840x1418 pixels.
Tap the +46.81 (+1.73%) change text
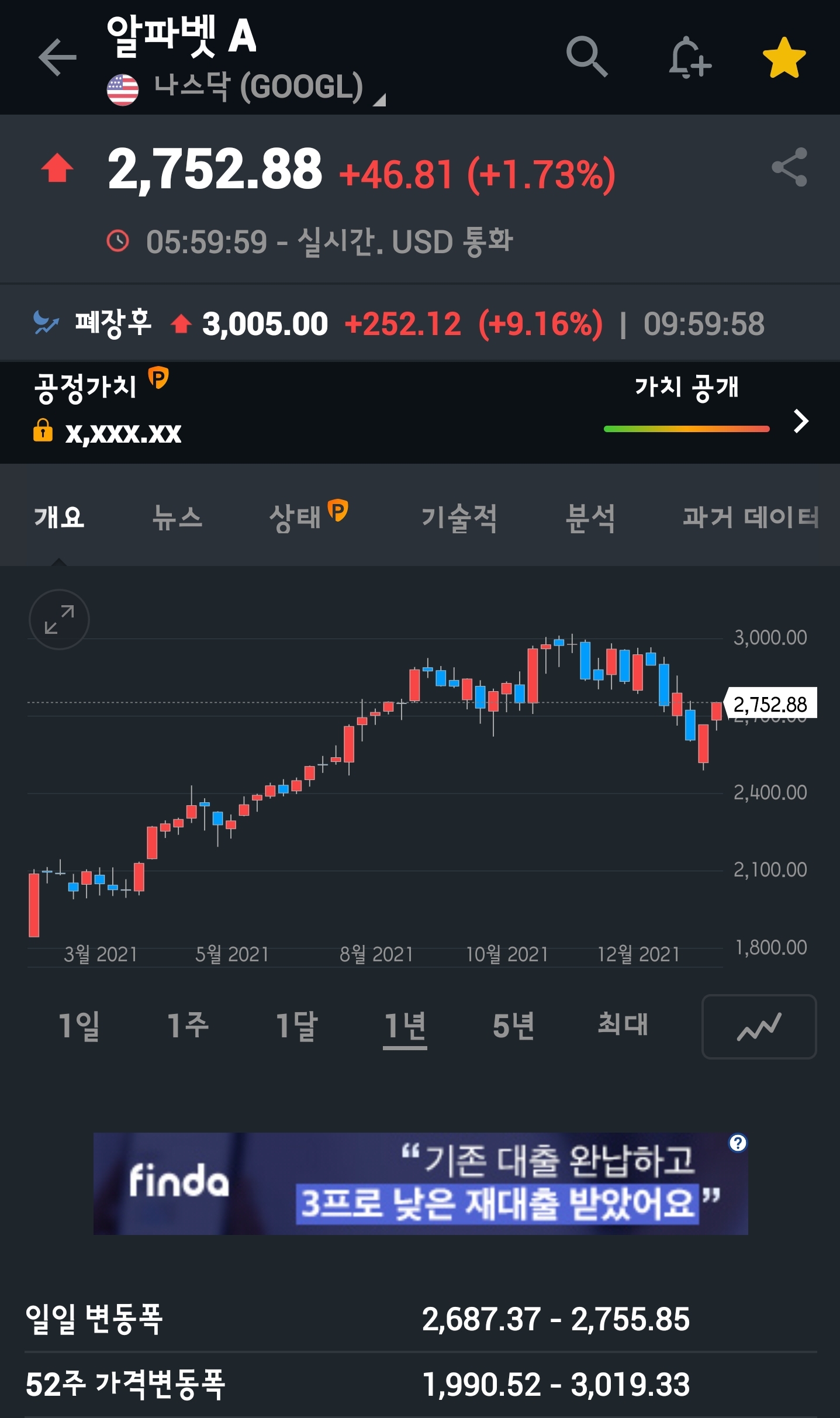(477, 174)
